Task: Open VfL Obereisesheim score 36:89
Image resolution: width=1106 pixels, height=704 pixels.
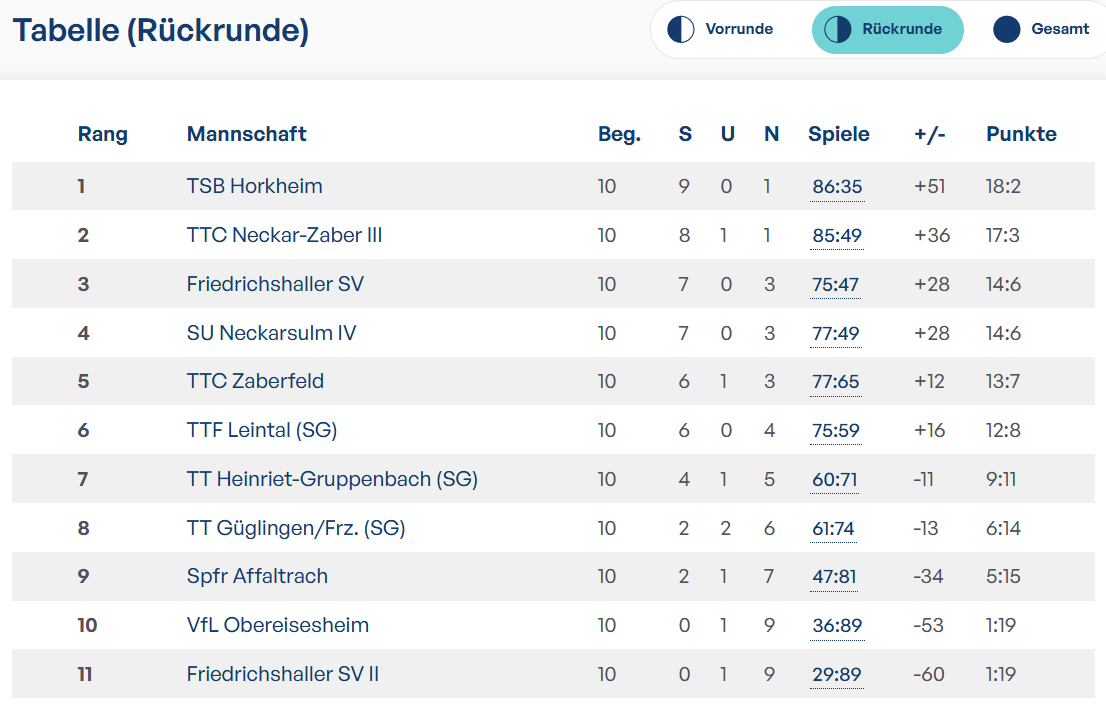Action: click(x=837, y=626)
